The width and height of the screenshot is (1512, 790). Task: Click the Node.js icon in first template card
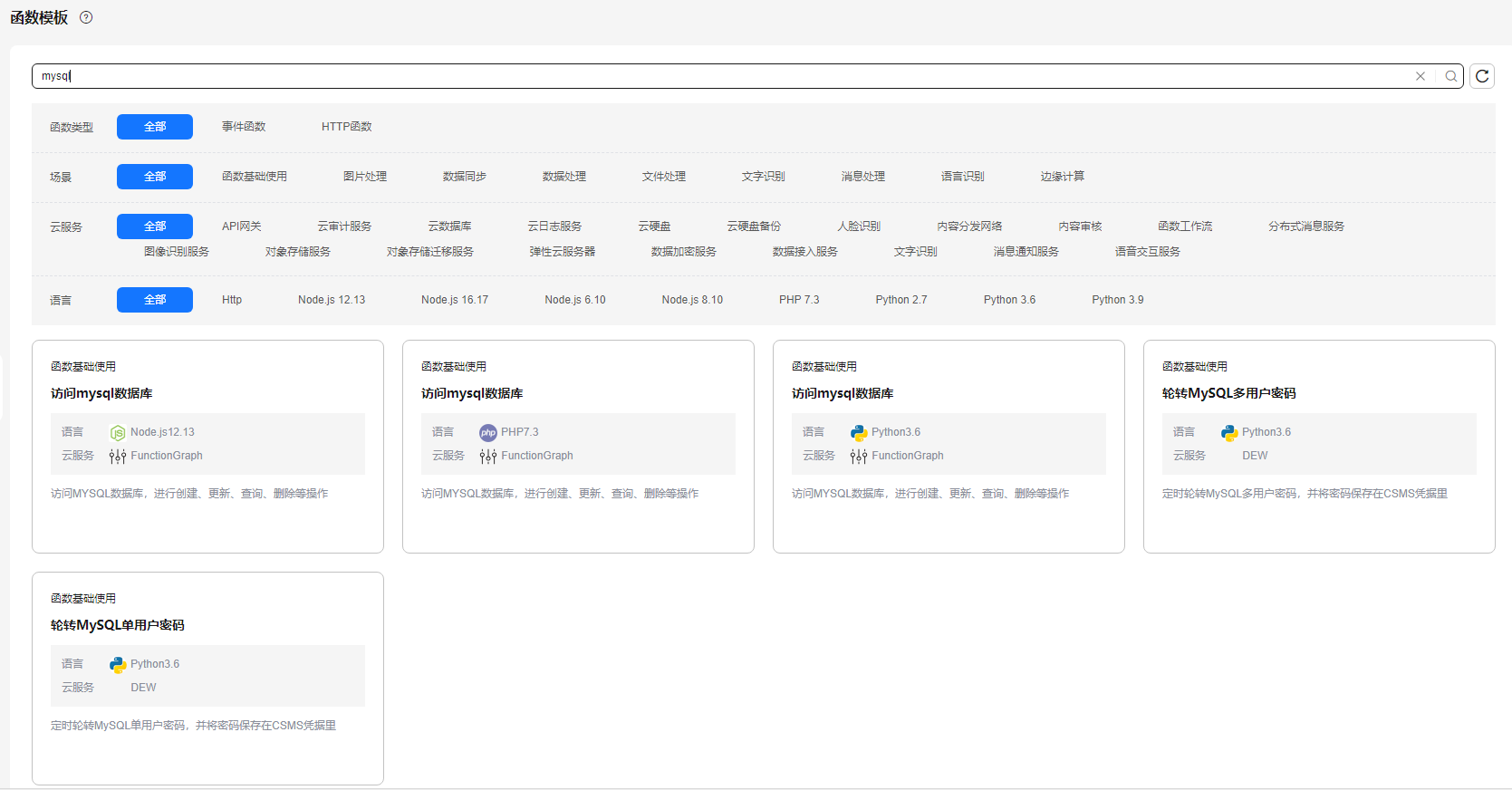point(118,433)
